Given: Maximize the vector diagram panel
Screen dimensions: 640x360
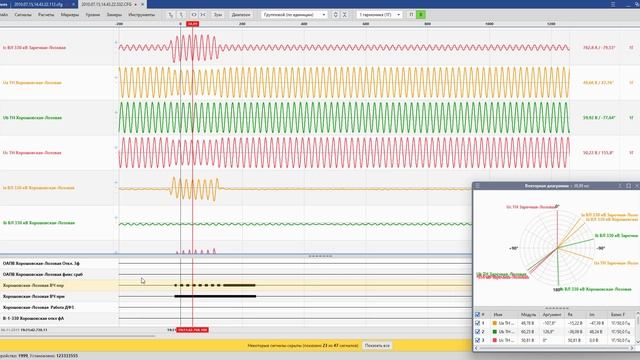Looking at the screenshot, I should coord(629,186).
